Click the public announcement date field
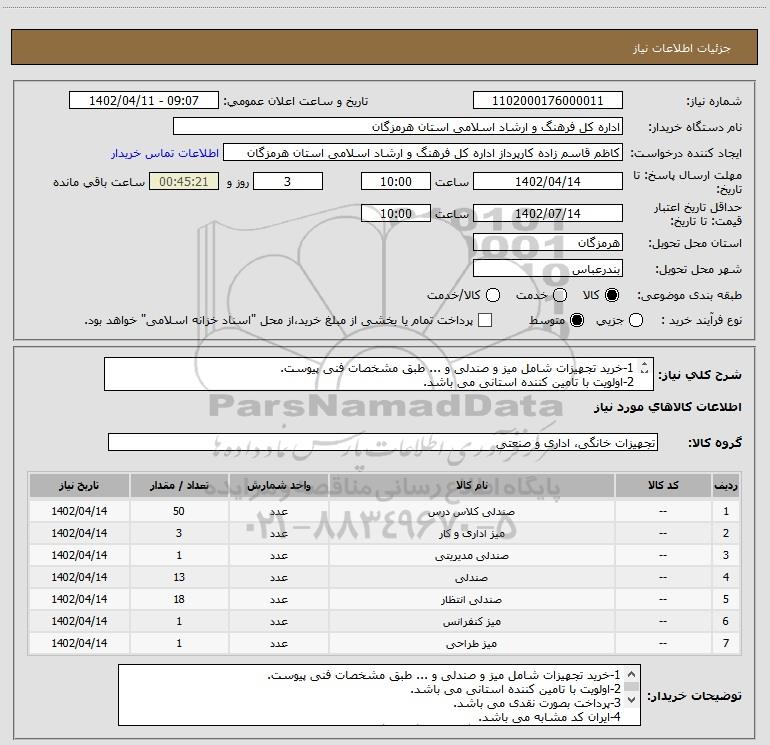 (143, 100)
